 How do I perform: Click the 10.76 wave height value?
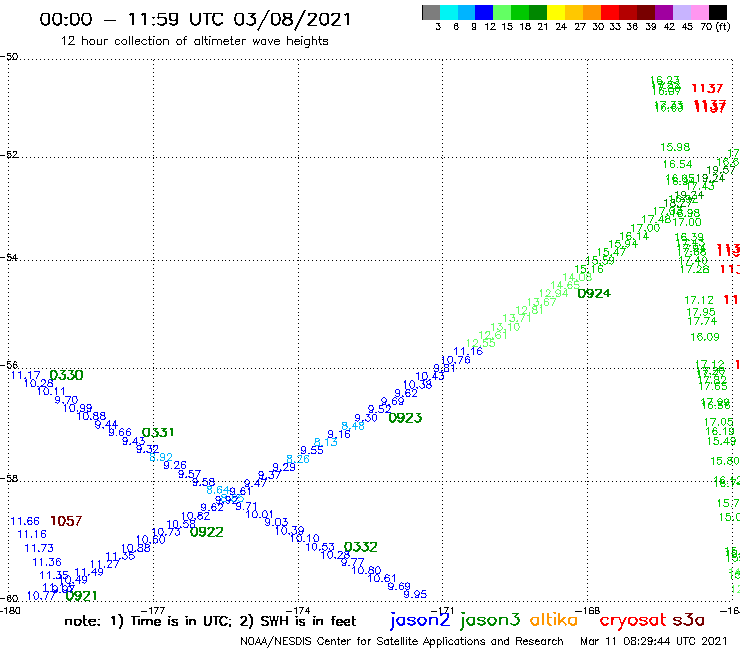[455, 360]
